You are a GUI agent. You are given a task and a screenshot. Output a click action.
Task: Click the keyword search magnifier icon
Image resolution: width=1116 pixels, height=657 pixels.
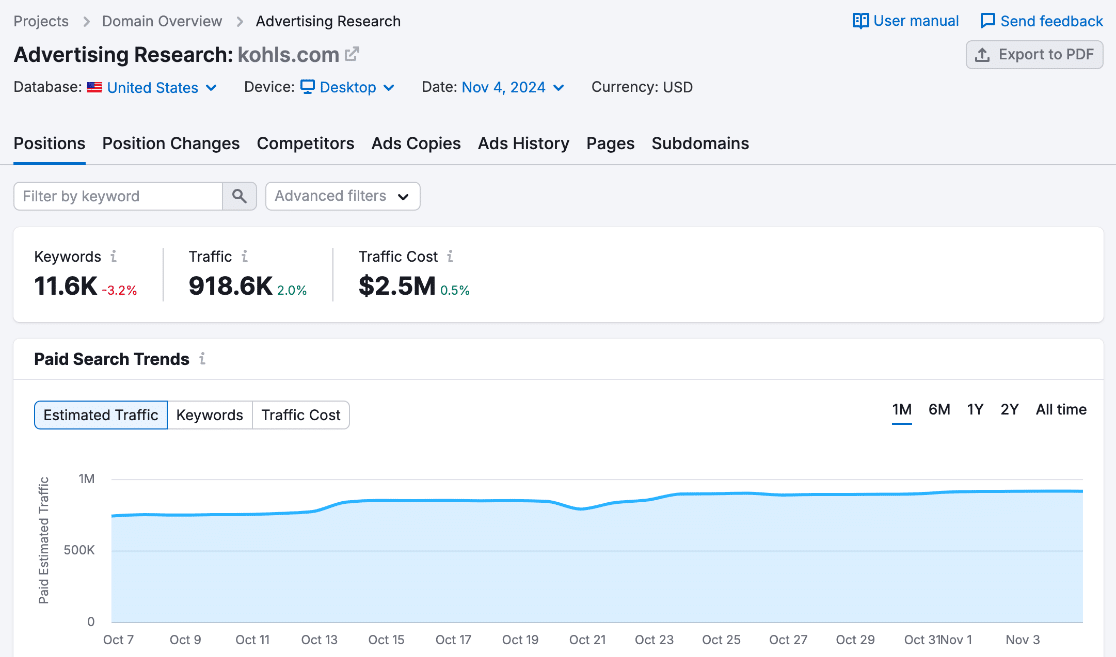(x=239, y=196)
